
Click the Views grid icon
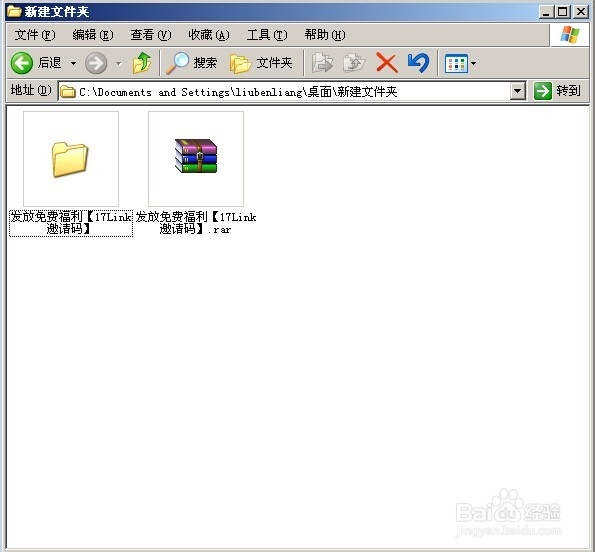point(456,64)
